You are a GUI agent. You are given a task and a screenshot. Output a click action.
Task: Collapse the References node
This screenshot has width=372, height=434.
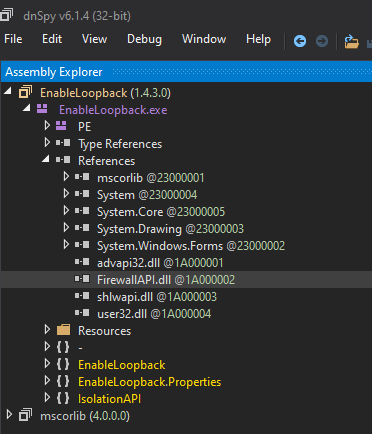click(x=46, y=159)
